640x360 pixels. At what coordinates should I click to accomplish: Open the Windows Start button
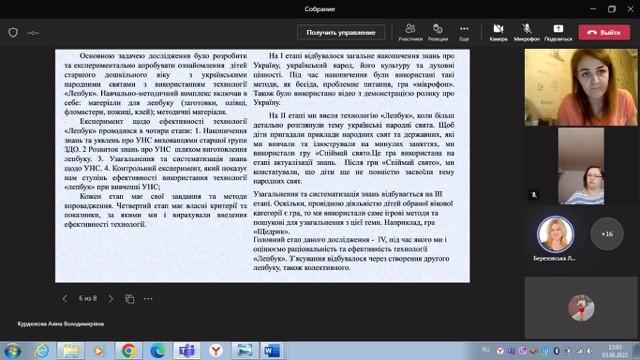click(12, 351)
